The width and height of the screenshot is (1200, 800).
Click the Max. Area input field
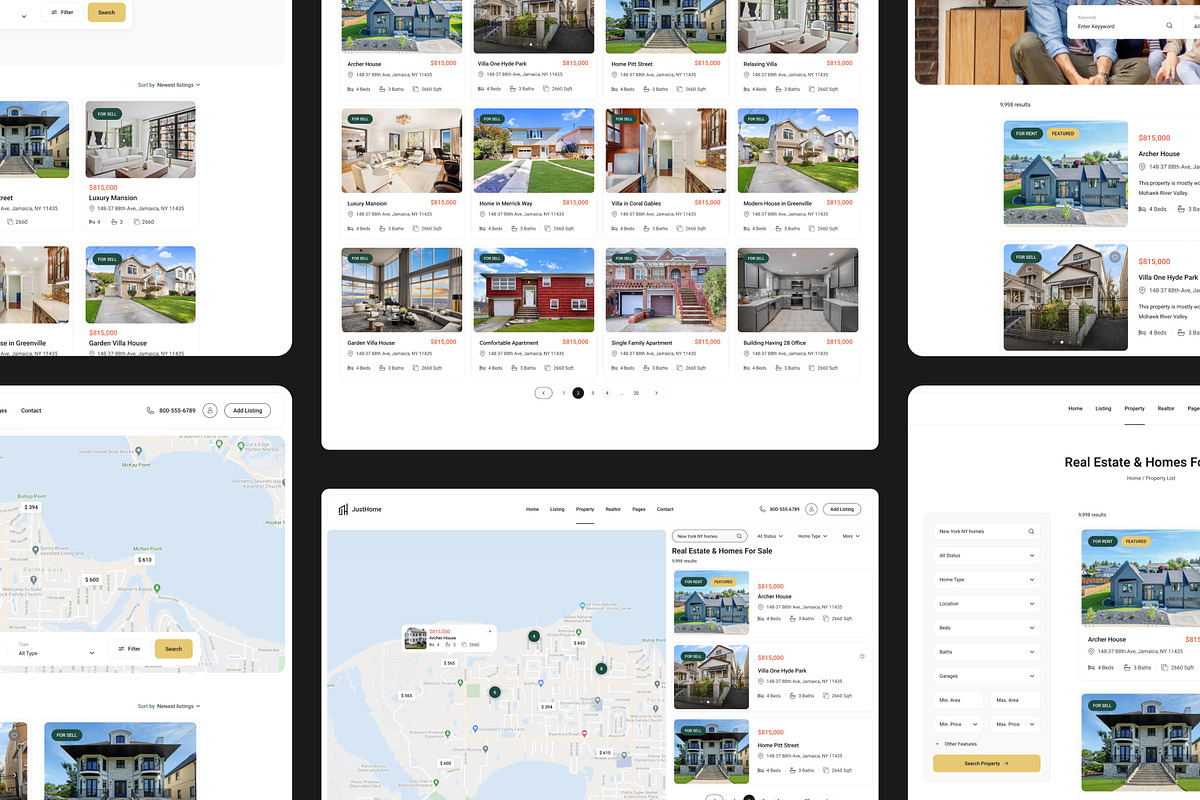point(1015,700)
